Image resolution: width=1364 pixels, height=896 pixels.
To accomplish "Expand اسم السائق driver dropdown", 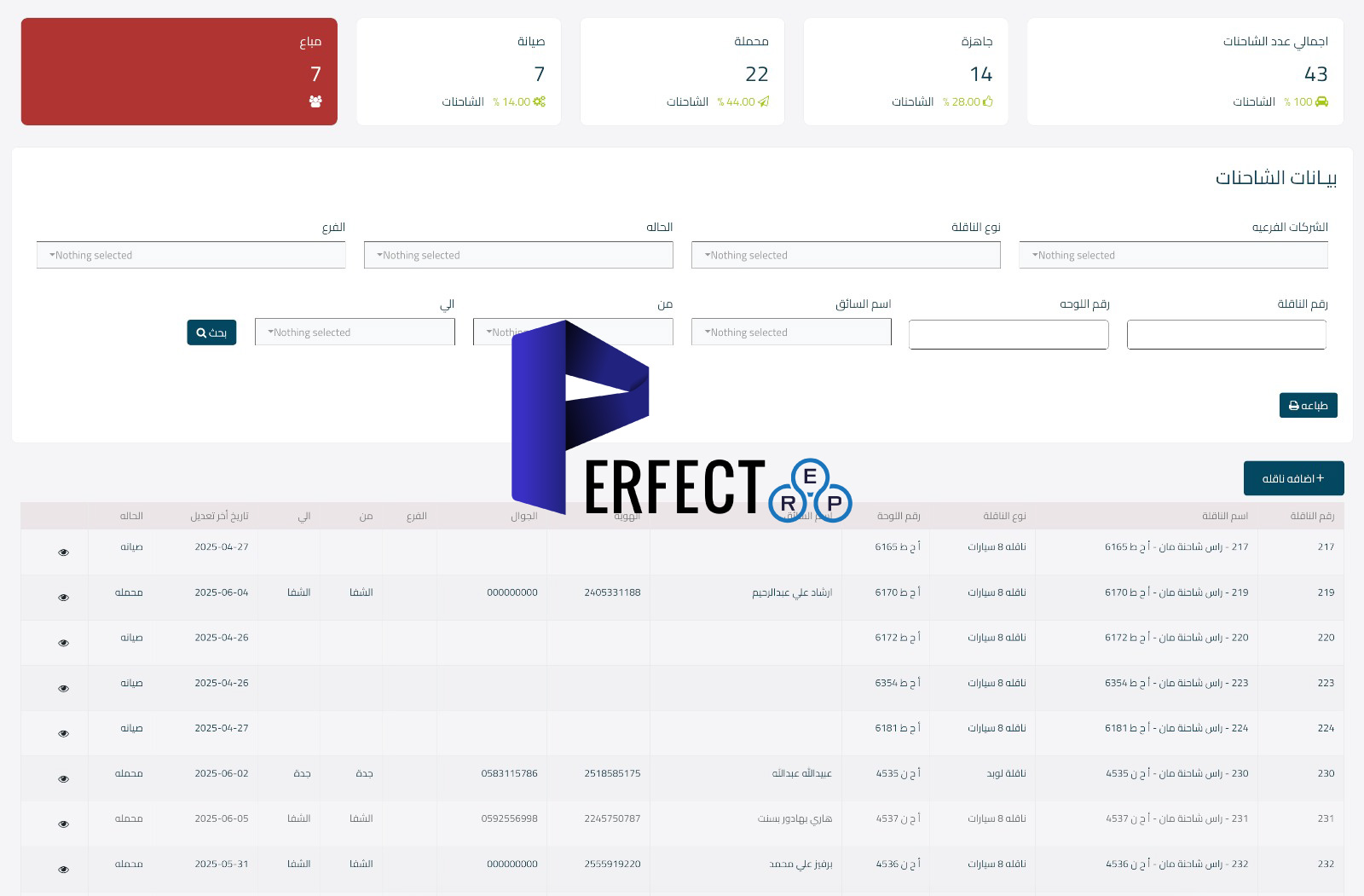I will point(791,332).
